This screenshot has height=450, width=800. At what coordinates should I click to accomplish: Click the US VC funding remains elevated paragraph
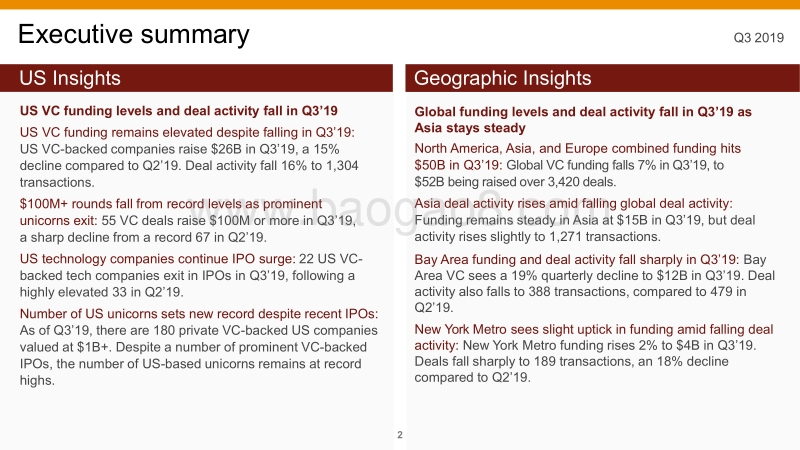pyautogui.click(x=189, y=157)
